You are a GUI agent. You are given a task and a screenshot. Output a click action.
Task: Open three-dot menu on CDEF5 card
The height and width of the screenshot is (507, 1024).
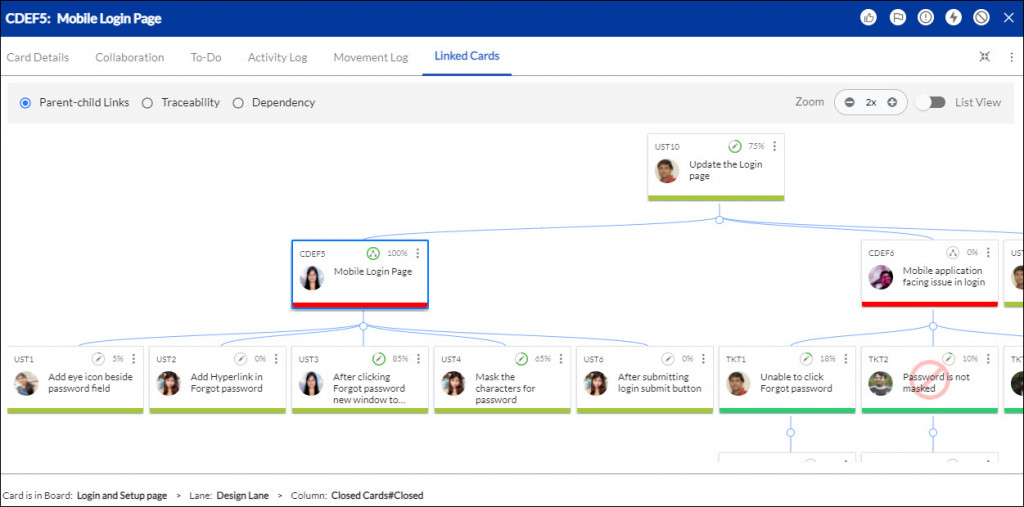[x=418, y=253]
